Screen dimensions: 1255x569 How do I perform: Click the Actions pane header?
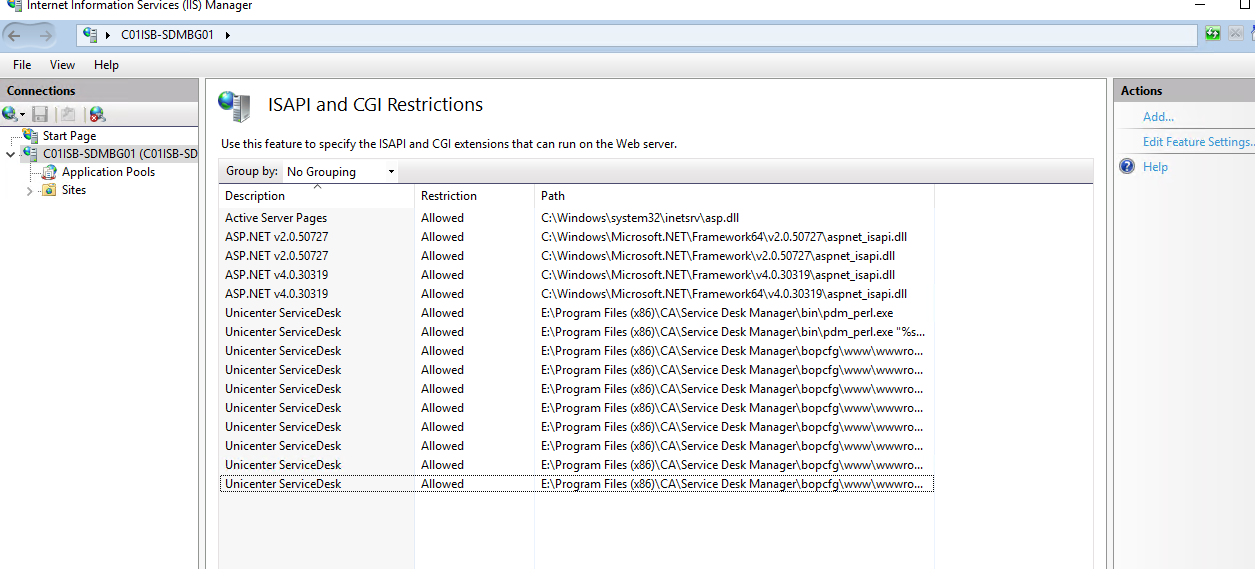click(1184, 90)
